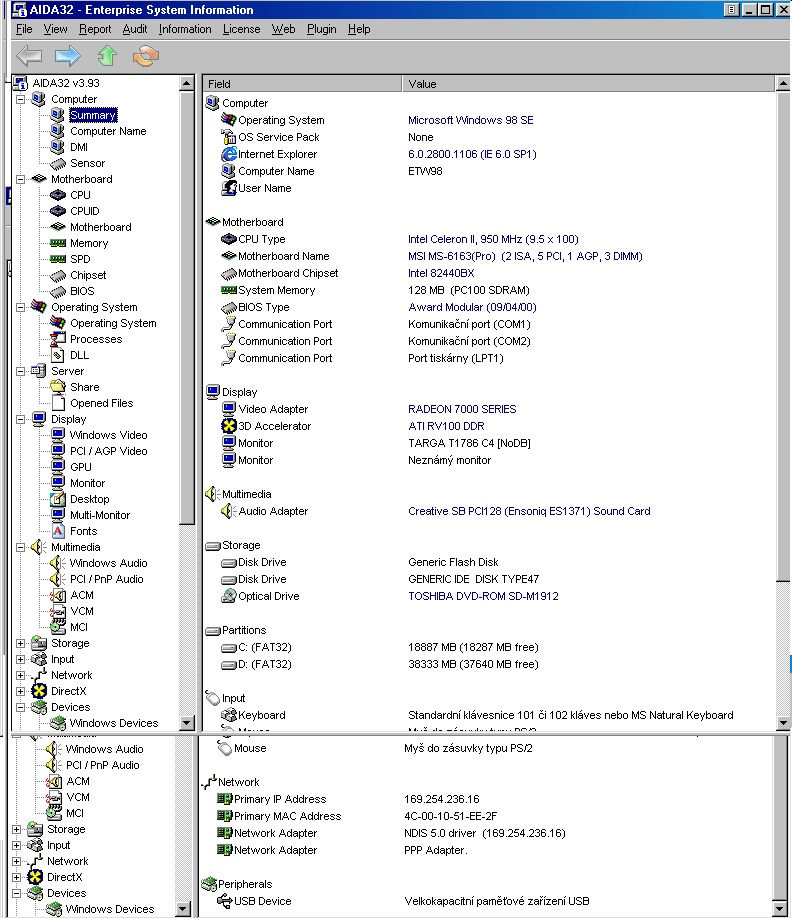Image resolution: width=792 pixels, height=918 pixels.
Task: Collapse the Operating System tree node
Action: [20, 307]
